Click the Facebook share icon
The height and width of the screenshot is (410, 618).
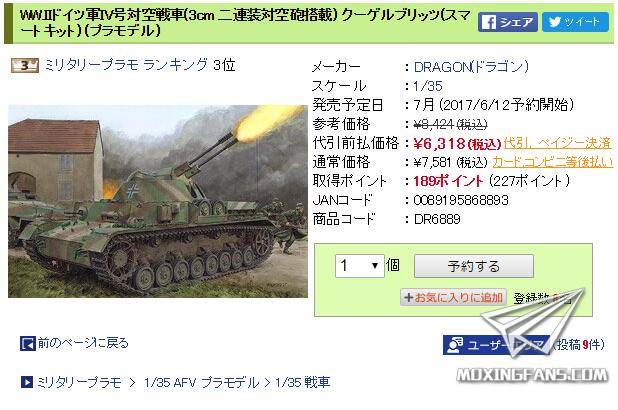click(x=489, y=22)
